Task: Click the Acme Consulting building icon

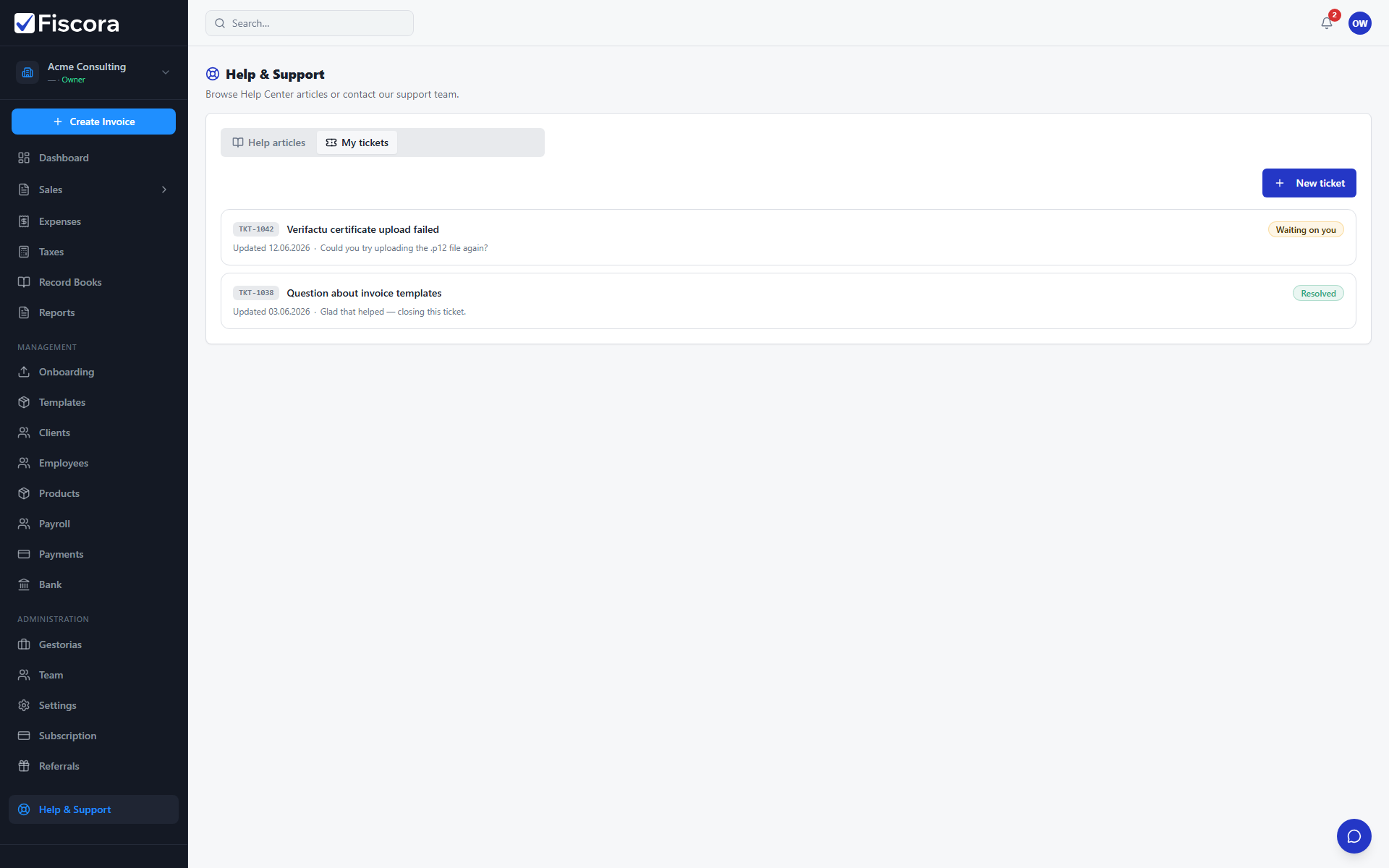Action: [x=27, y=72]
